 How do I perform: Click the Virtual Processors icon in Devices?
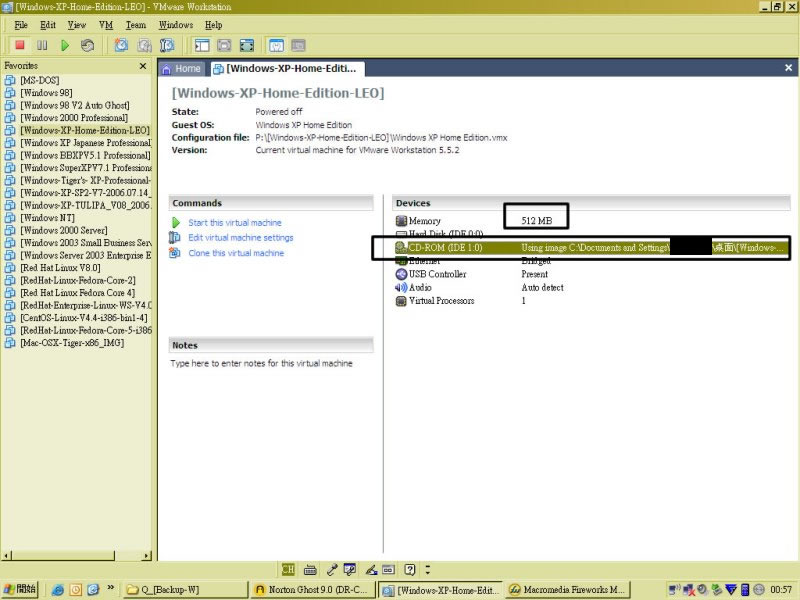pos(401,301)
